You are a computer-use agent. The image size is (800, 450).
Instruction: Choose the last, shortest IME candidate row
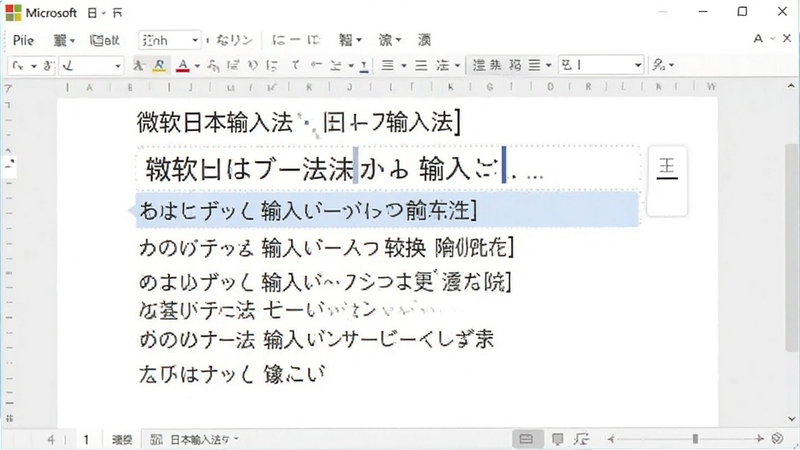click(232, 374)
